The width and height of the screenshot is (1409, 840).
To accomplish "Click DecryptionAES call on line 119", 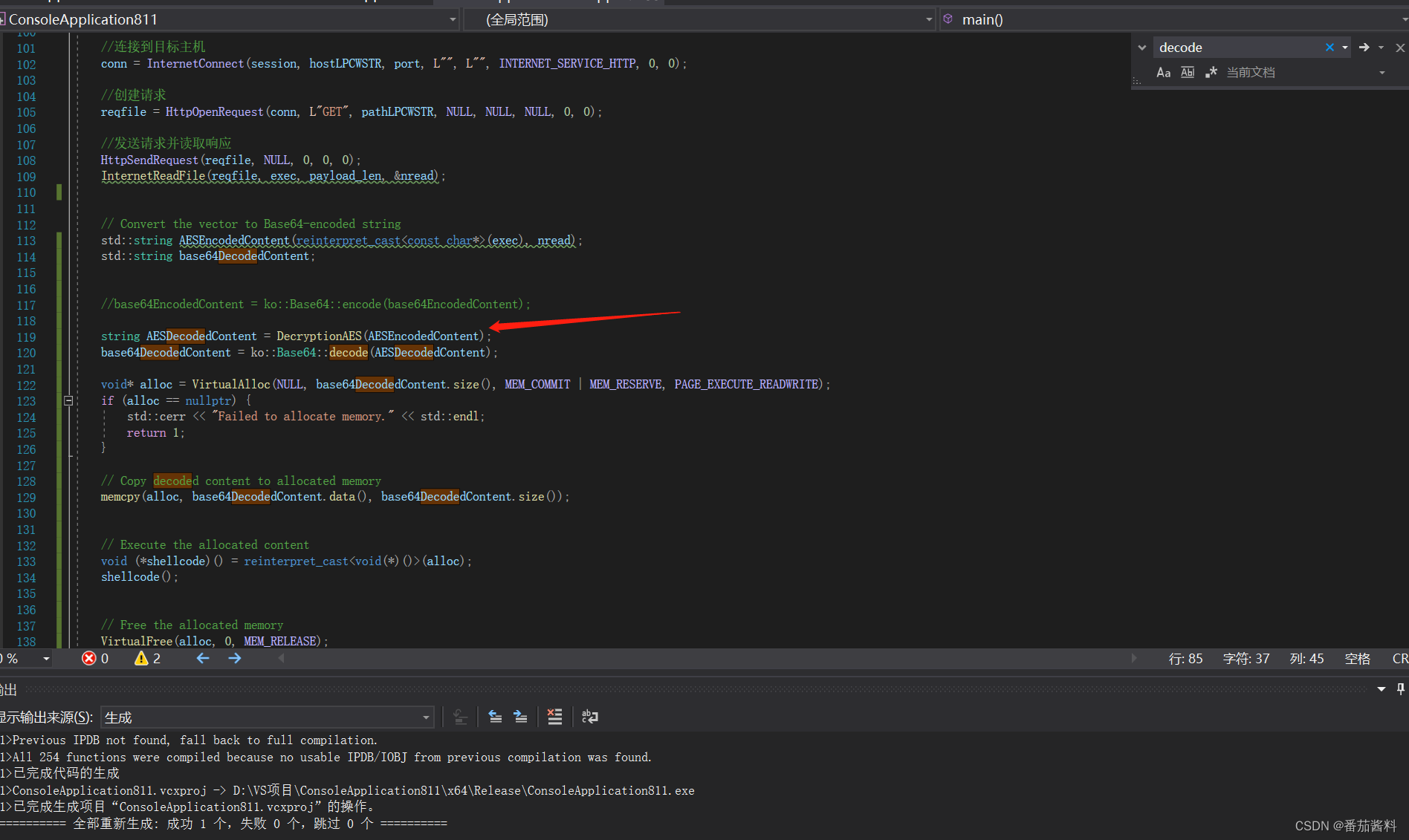I will pos(319,336).
